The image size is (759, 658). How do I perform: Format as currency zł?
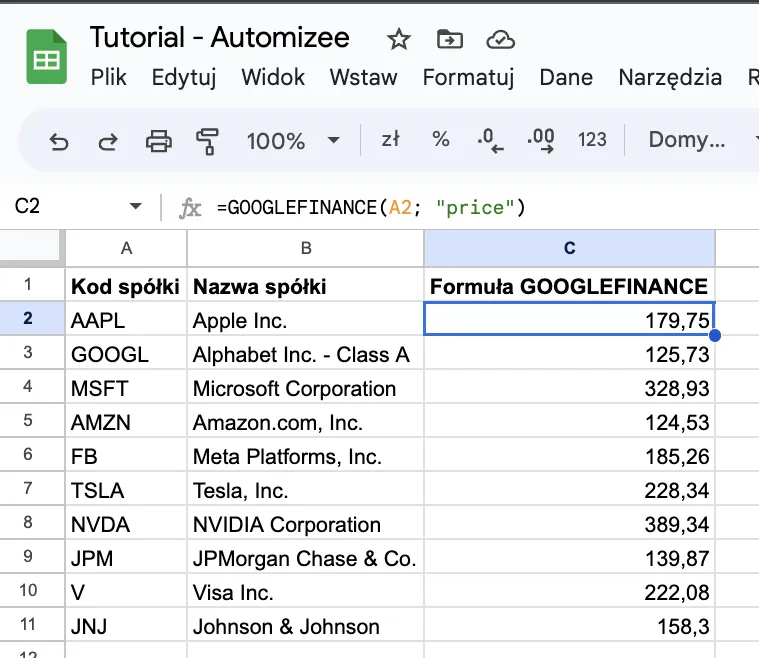(391, 139)
